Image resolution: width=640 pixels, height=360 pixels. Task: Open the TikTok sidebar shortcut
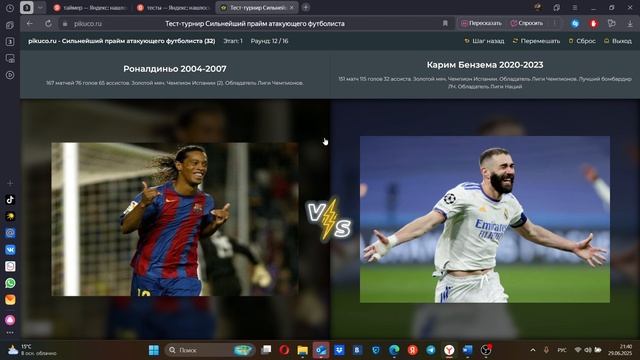[10, 200]
